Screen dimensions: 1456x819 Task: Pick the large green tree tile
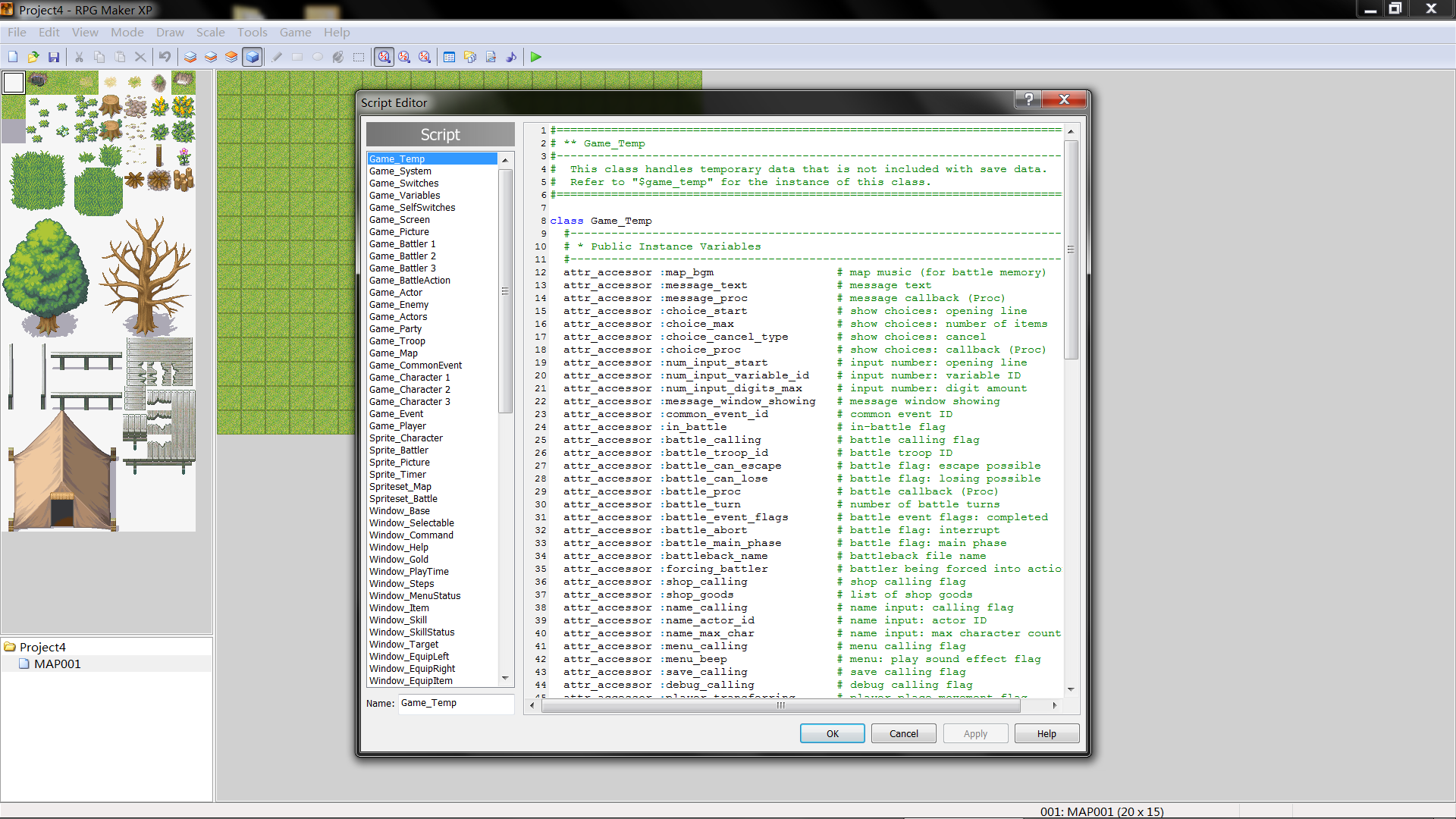point(45,277)
